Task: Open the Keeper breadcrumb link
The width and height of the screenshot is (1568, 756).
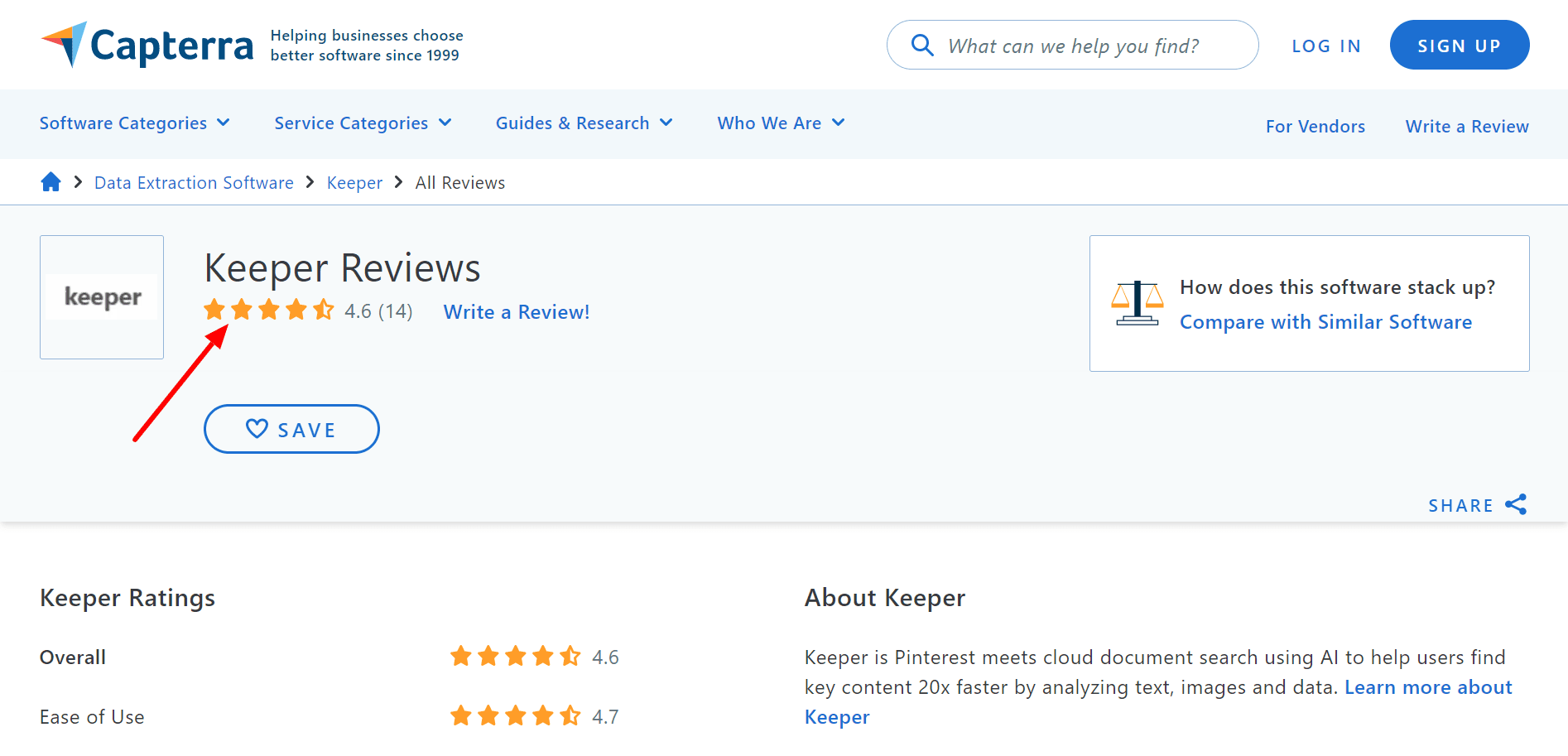Action: pyautogui.click(x=354, y=183)
